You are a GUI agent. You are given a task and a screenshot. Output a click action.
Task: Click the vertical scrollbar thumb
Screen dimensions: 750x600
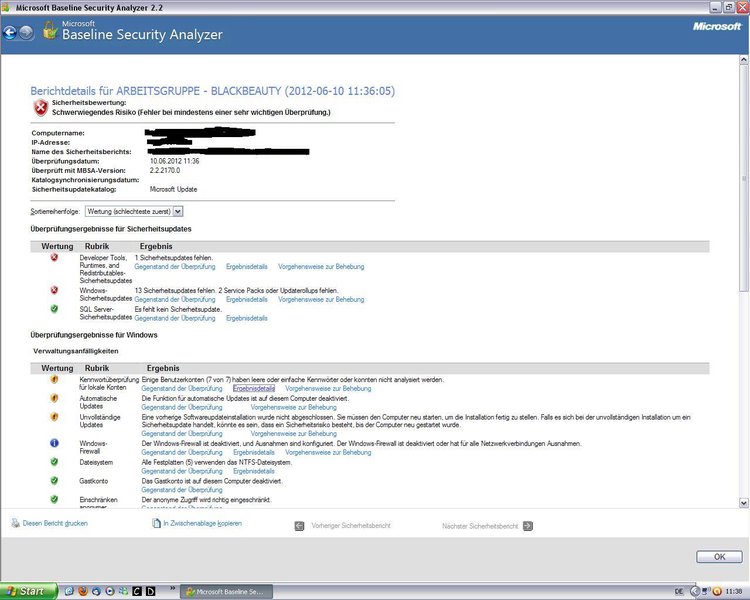tap(744, 178)
